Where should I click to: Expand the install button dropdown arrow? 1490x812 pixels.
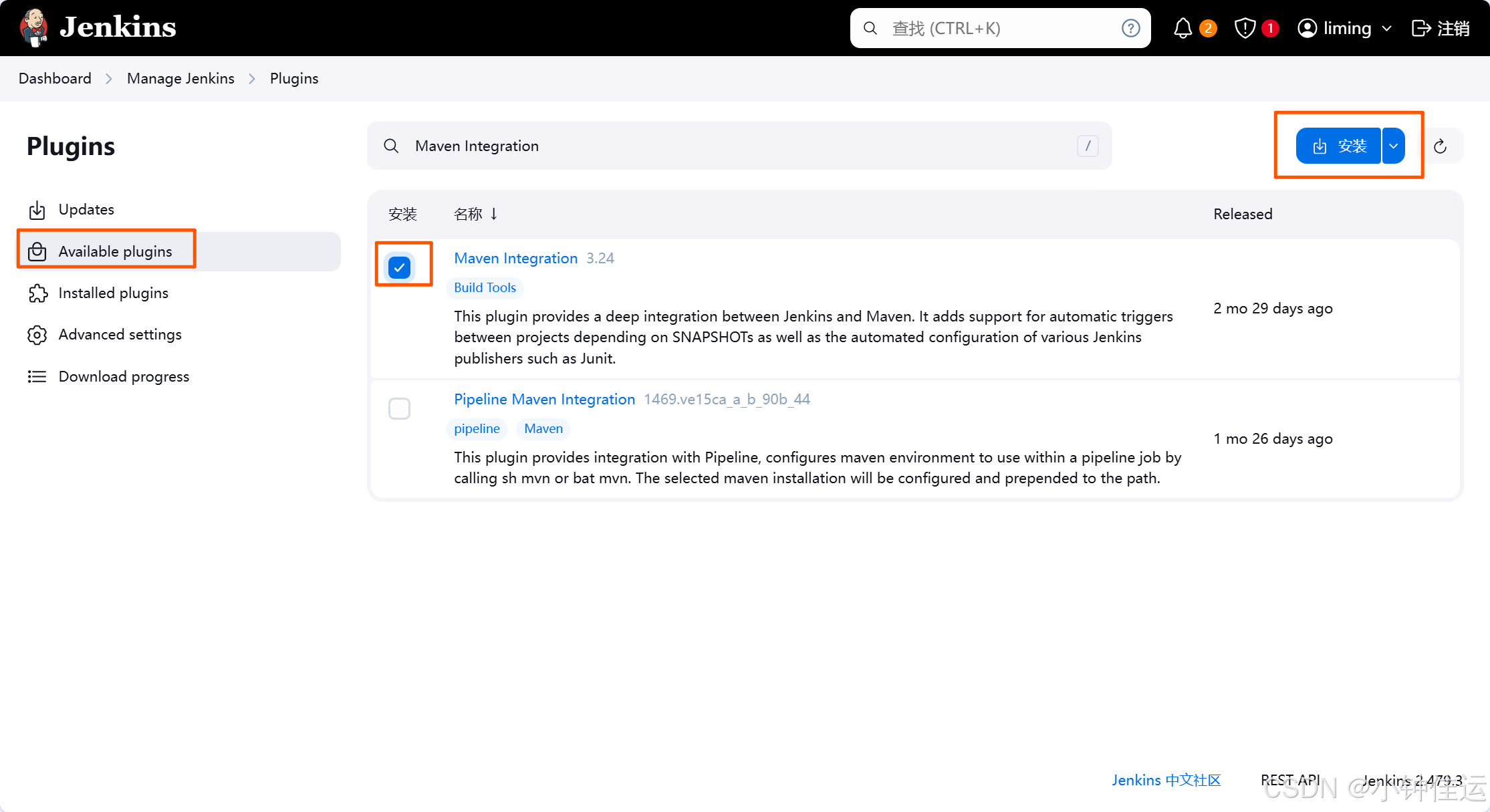[1394, 146]
